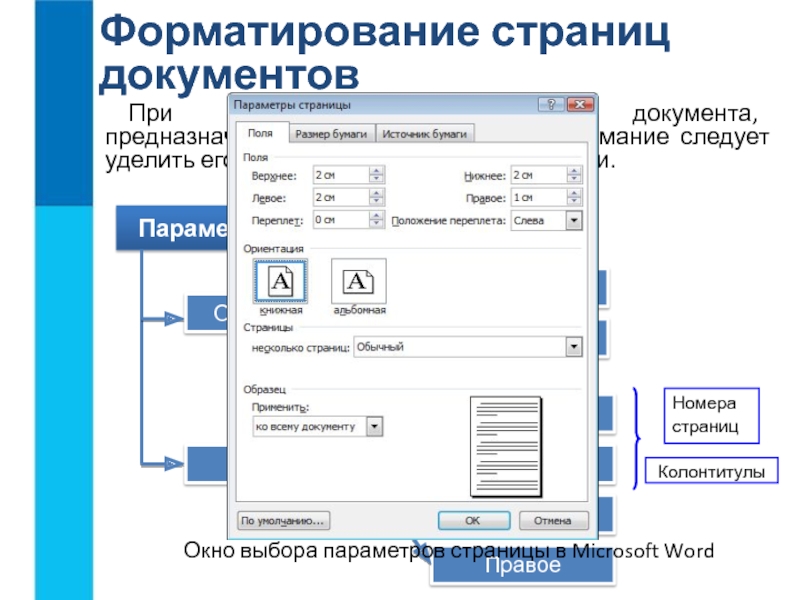Open the Размер бумаги tab
This screenshot has width=800, height=600.
coord(331,134)
